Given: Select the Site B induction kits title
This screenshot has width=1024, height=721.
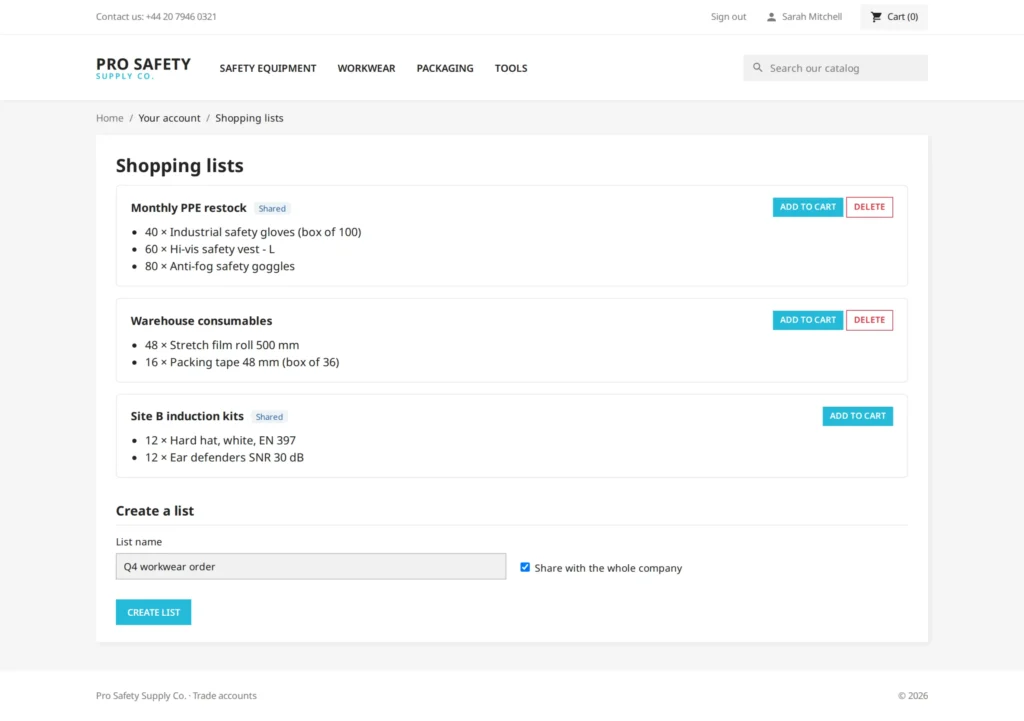Looking at the screenshot, I should click(x=187, y=416).
